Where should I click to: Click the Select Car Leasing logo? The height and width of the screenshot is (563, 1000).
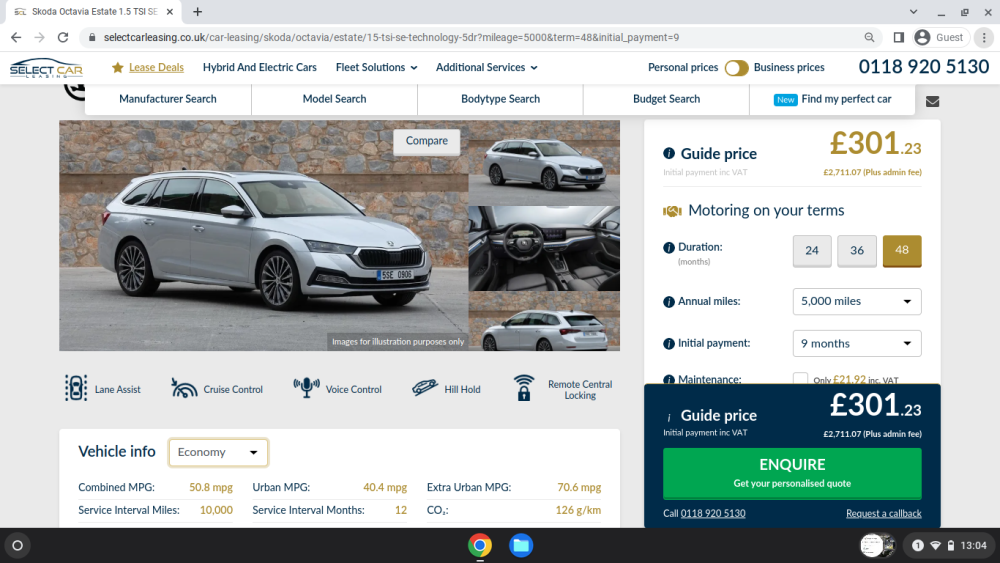click(46, 68)
